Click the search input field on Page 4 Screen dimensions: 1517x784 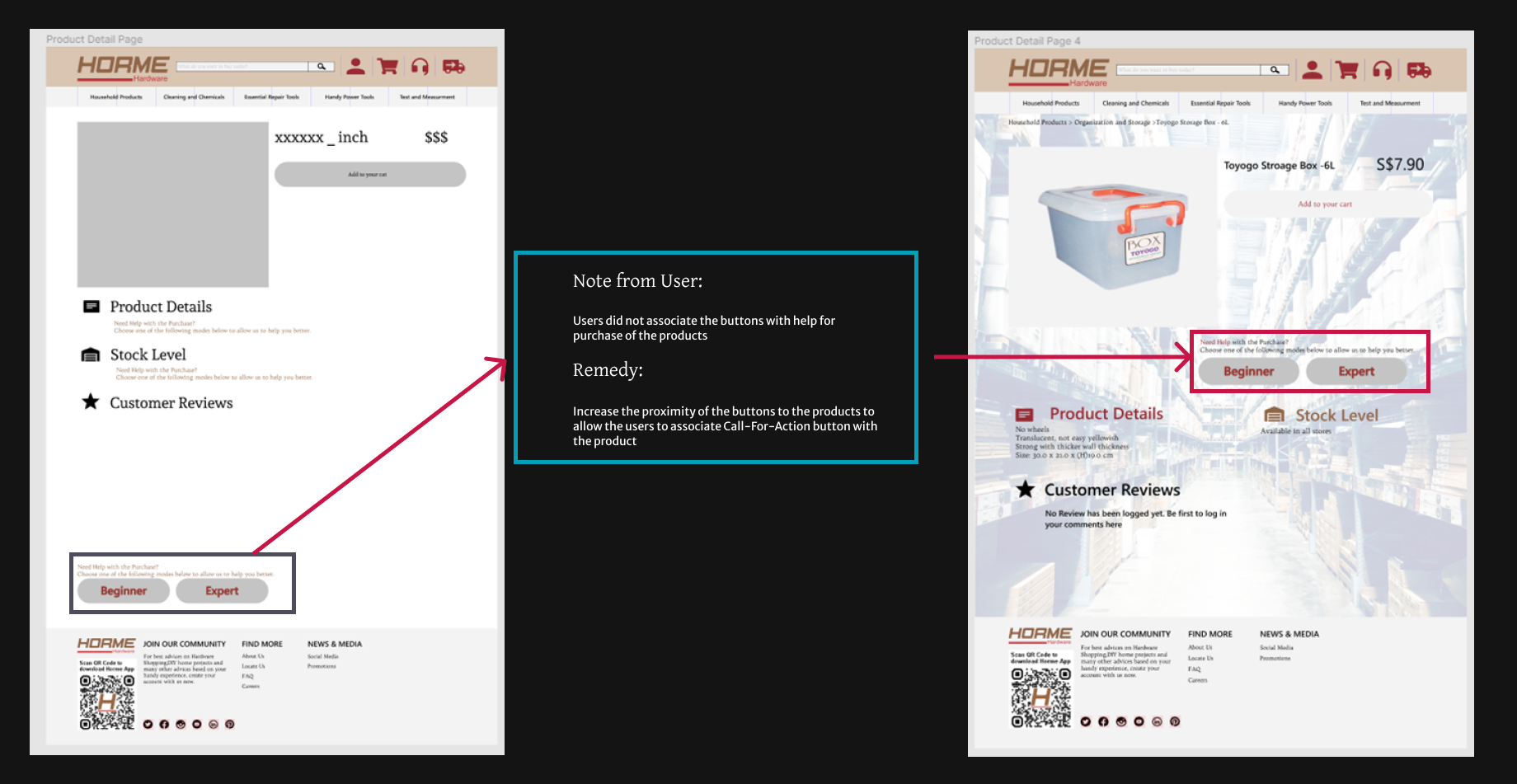coord(1188,70)
